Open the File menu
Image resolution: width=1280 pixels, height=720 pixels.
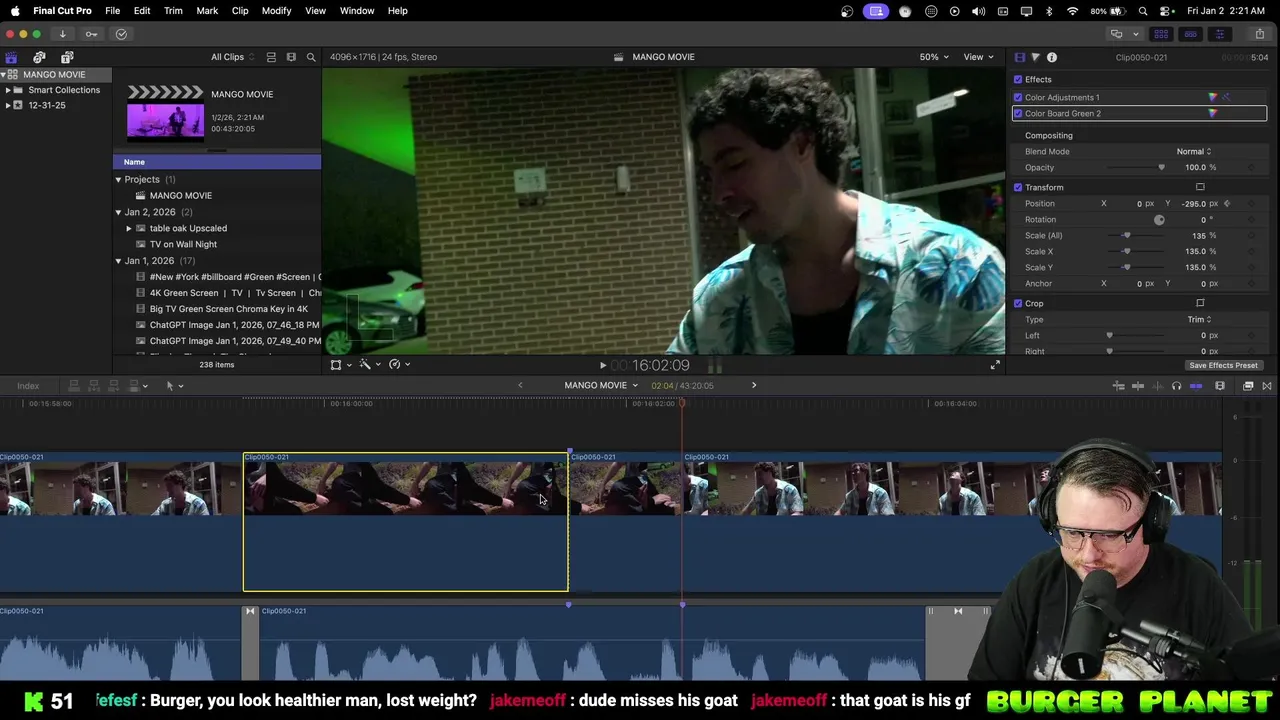tap(112, 10)
